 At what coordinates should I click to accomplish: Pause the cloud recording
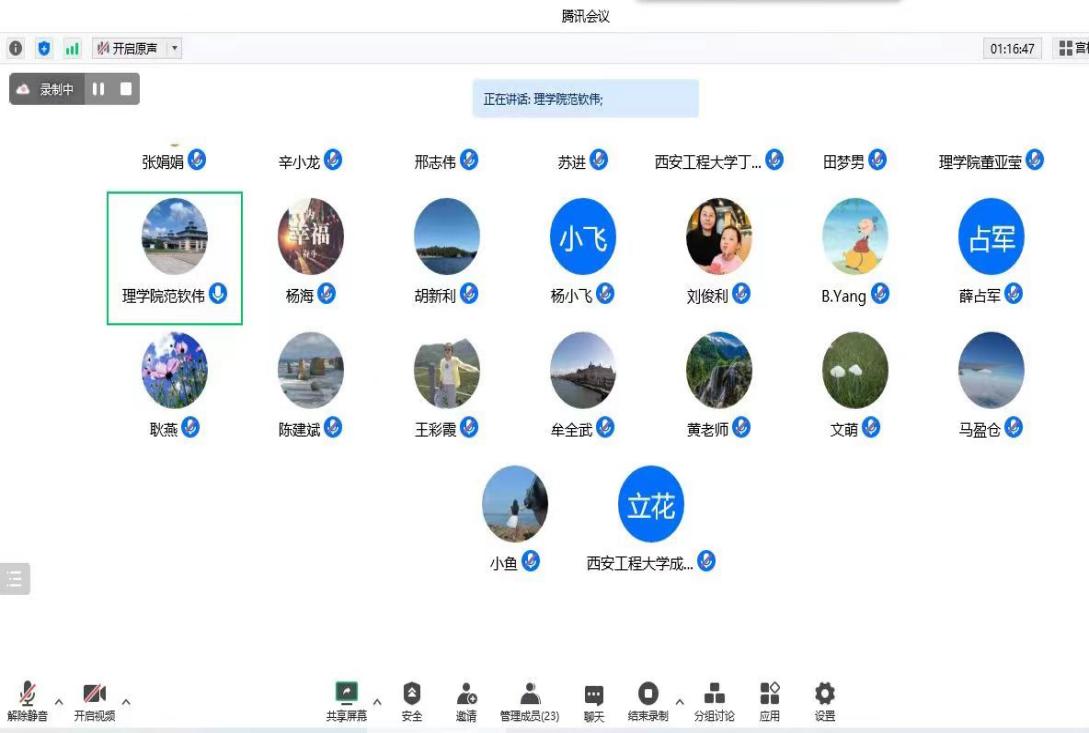click(x=99, y=89)
